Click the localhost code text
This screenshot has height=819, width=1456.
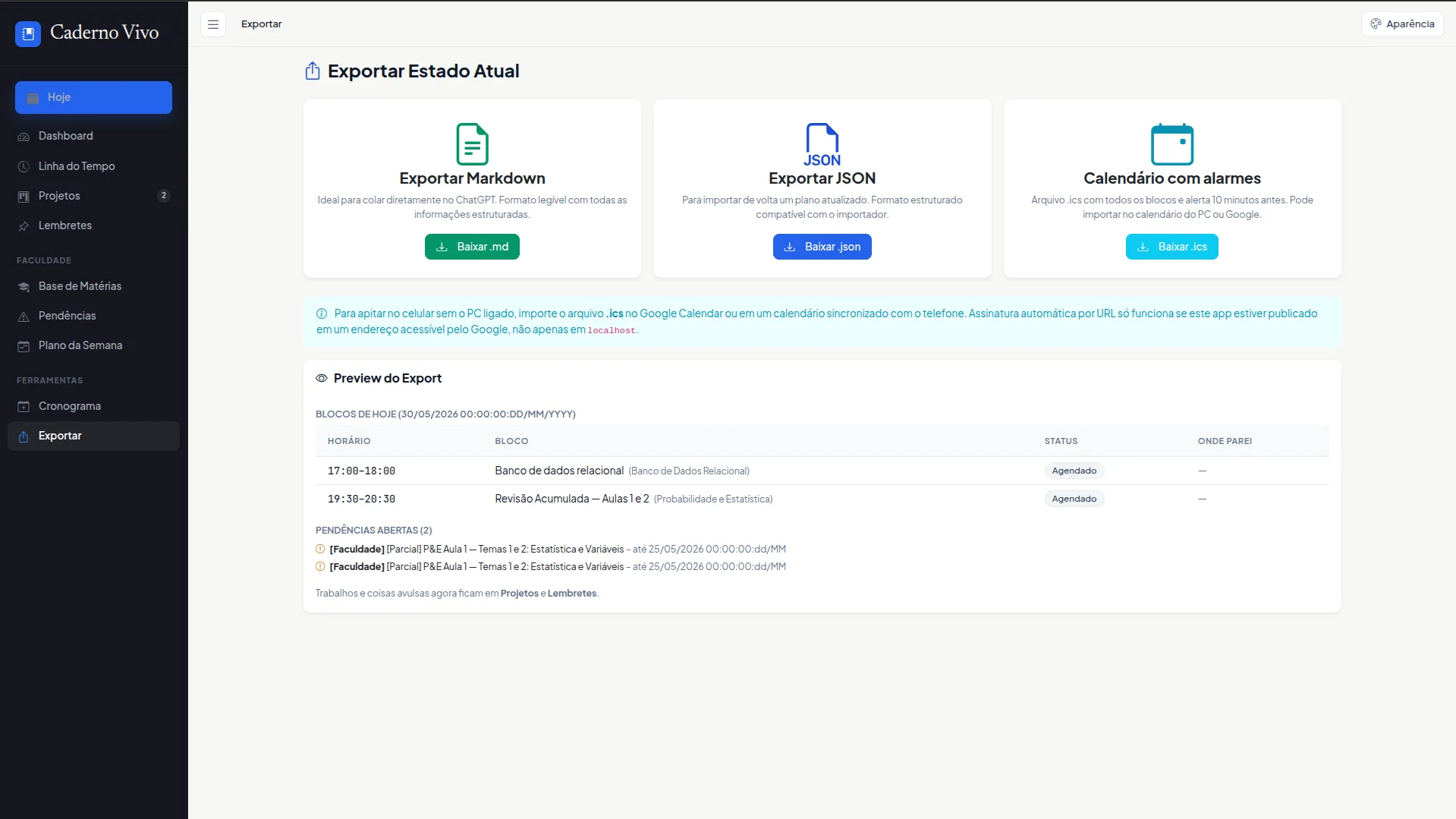tap(611, 330)
